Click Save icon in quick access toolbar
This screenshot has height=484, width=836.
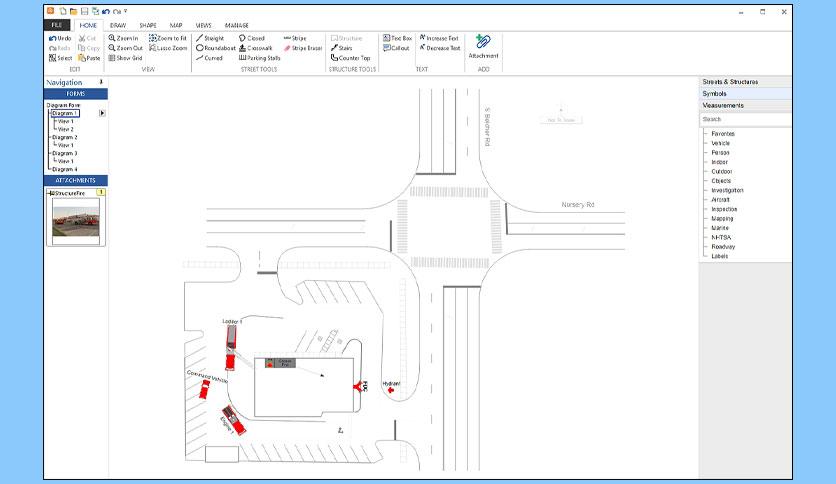[x=84, y=11]
